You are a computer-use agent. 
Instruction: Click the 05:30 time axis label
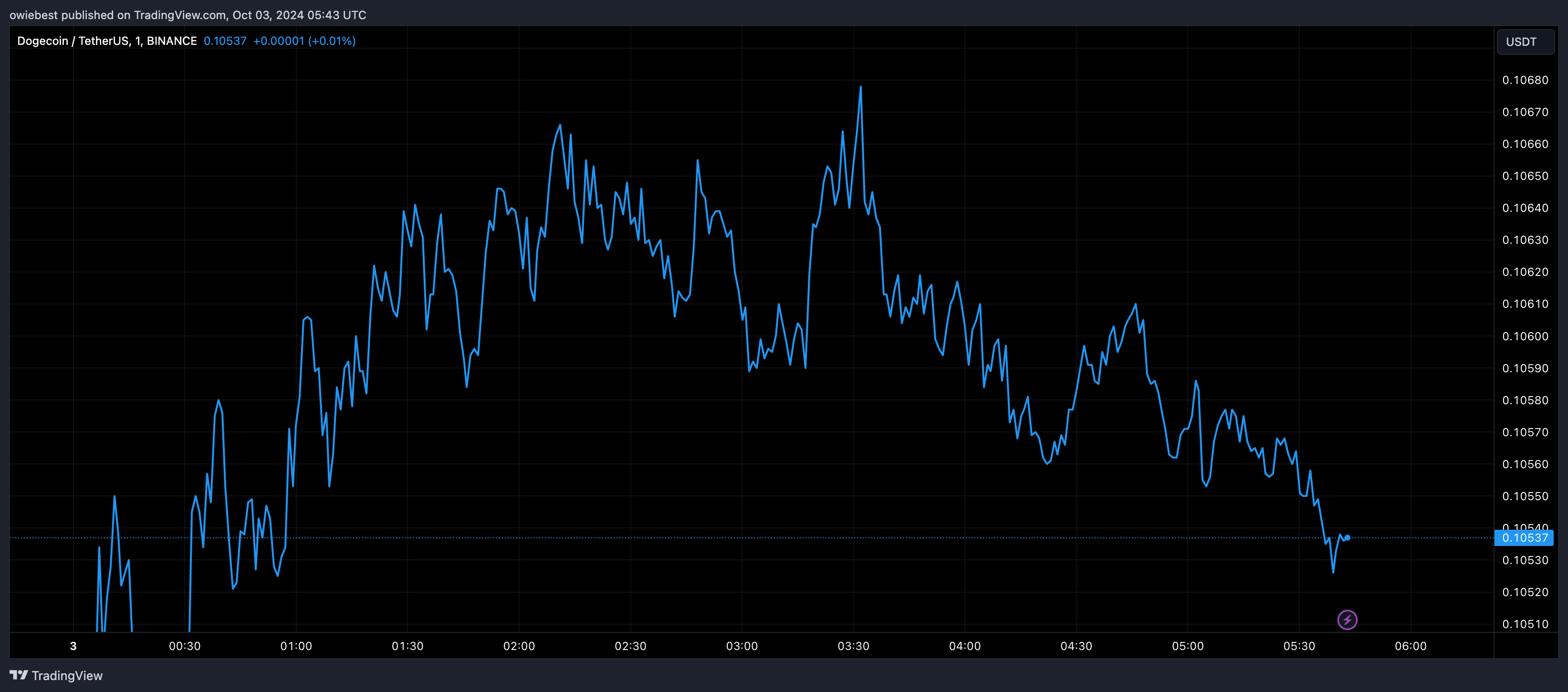(x=1299, y=646)
